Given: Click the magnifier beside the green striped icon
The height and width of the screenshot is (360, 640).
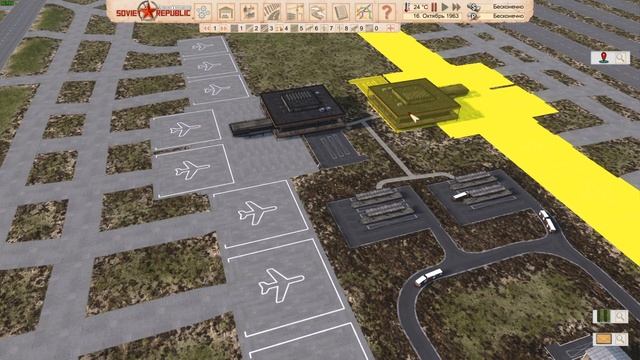Looking at the screenshot, I should pos(620,316).
